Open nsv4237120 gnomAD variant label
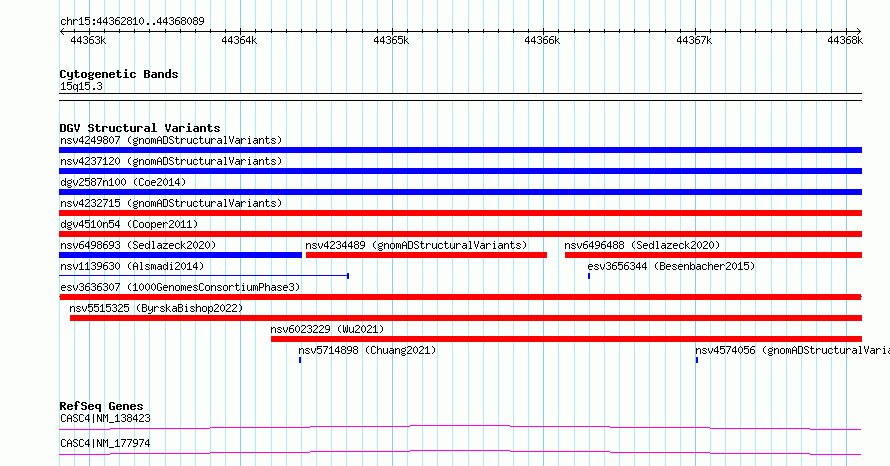 point(171,161)
